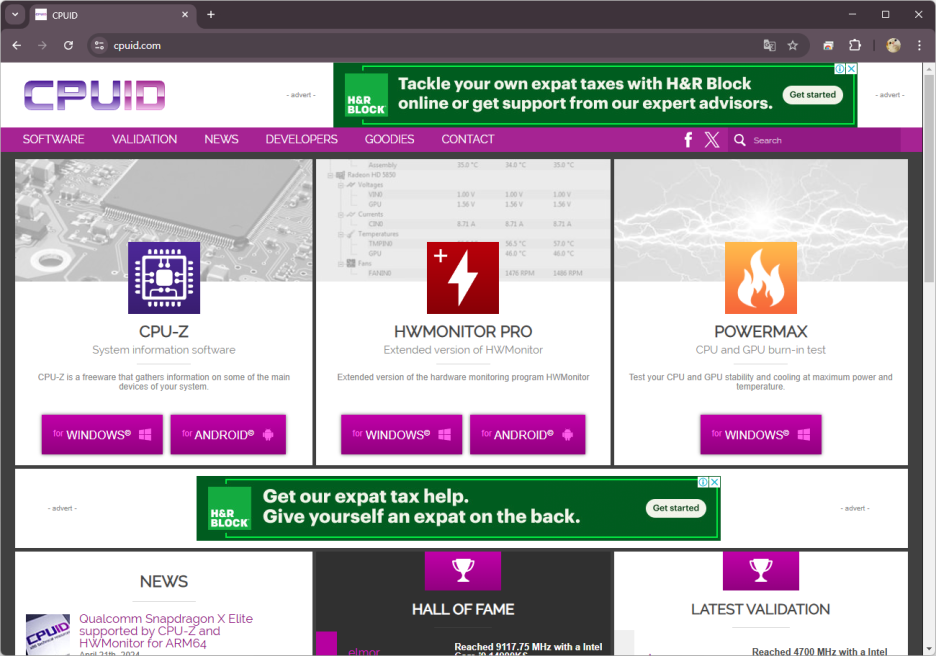This screenshot has height=656, width=936.
Task: Click the HALL OF FAME heading
Action: [x=463, y=609]
